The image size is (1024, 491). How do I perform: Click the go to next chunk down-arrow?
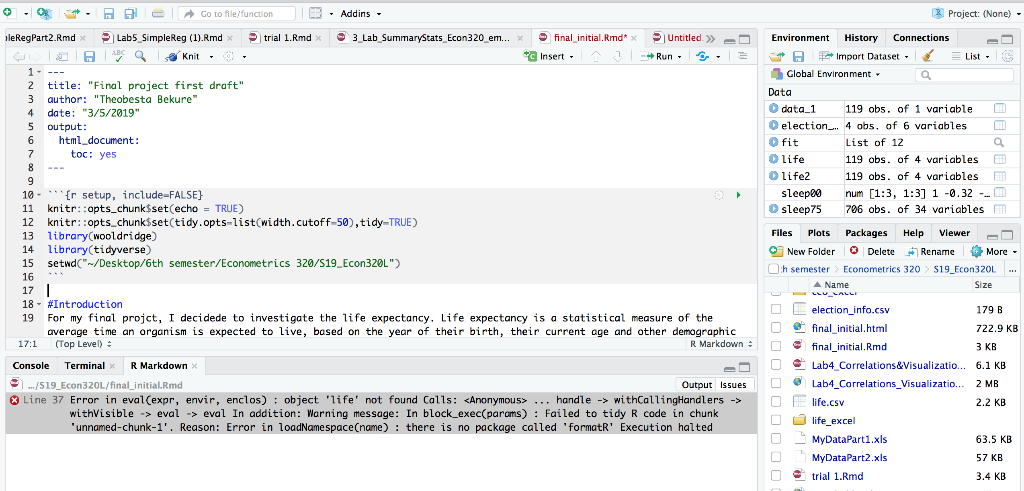point(617,56)
